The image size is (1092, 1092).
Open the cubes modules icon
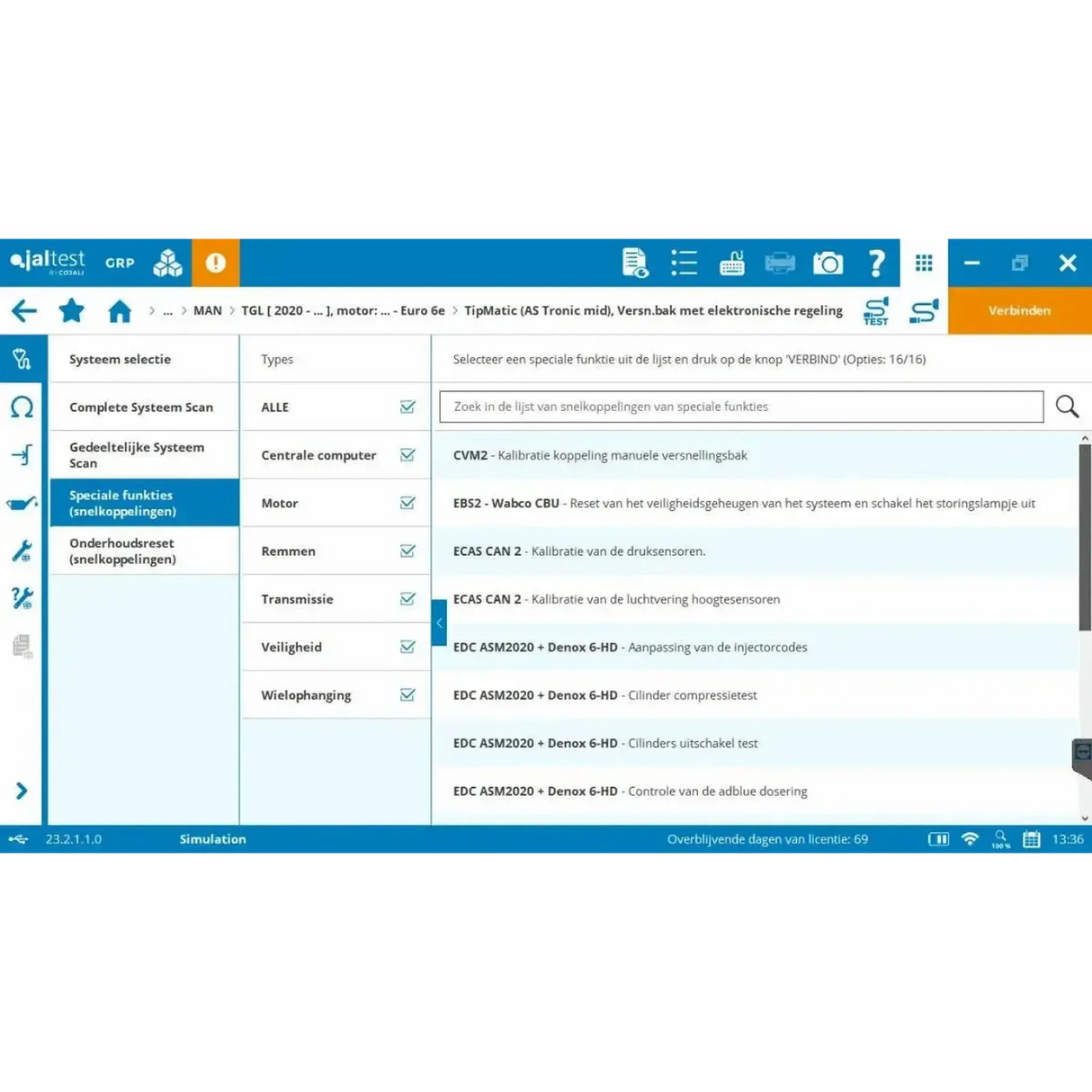167,263
